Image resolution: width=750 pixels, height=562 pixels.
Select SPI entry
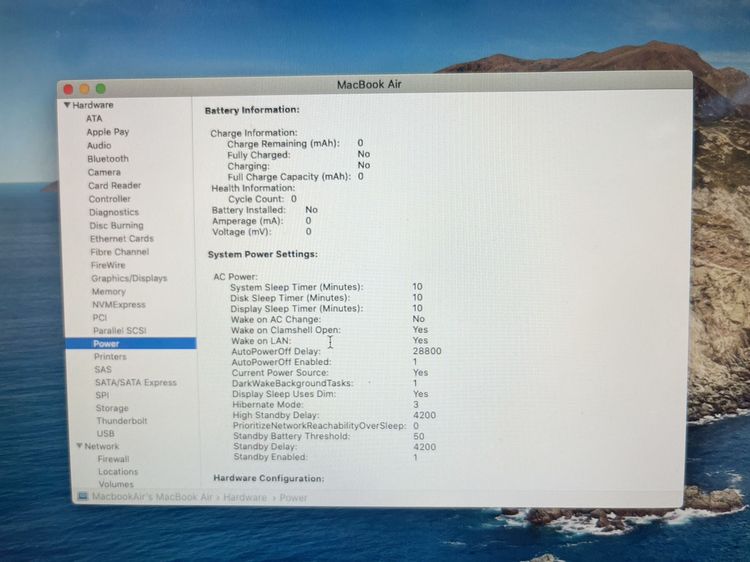coord(102,395)
